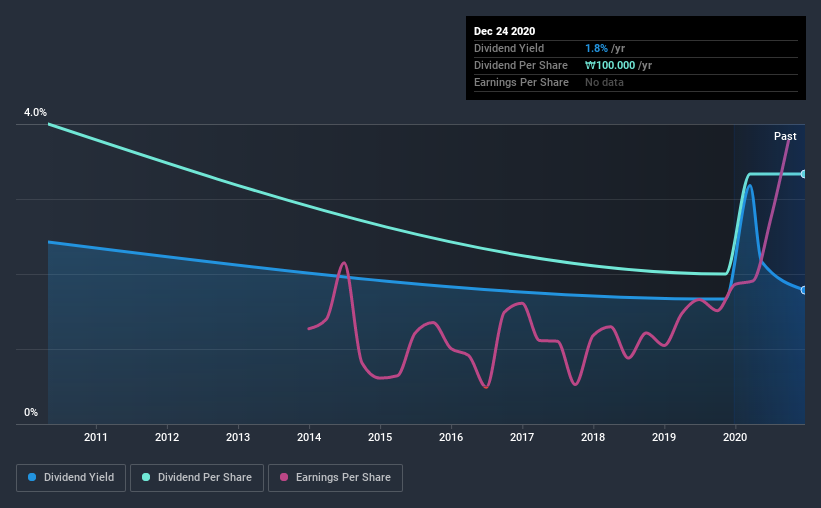Click the teal endpoint marker of Dividend Per Share line
Viewport: 821px width, 508px height.
coord(803,174)
